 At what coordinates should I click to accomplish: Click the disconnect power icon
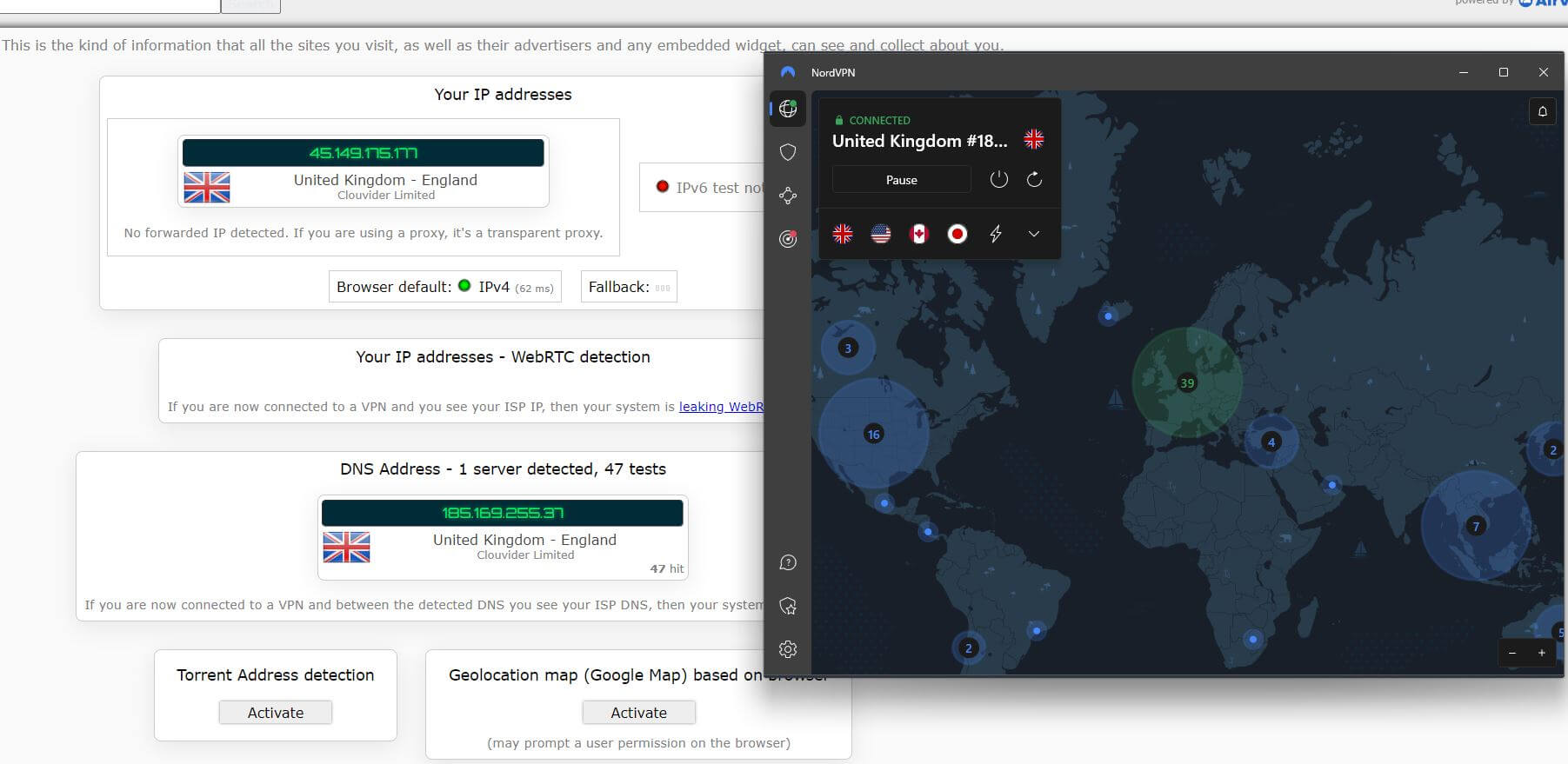point(999,180)
